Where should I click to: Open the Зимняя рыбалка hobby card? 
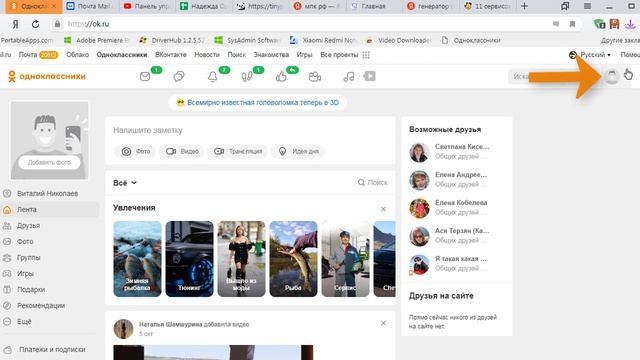point(137,259)
